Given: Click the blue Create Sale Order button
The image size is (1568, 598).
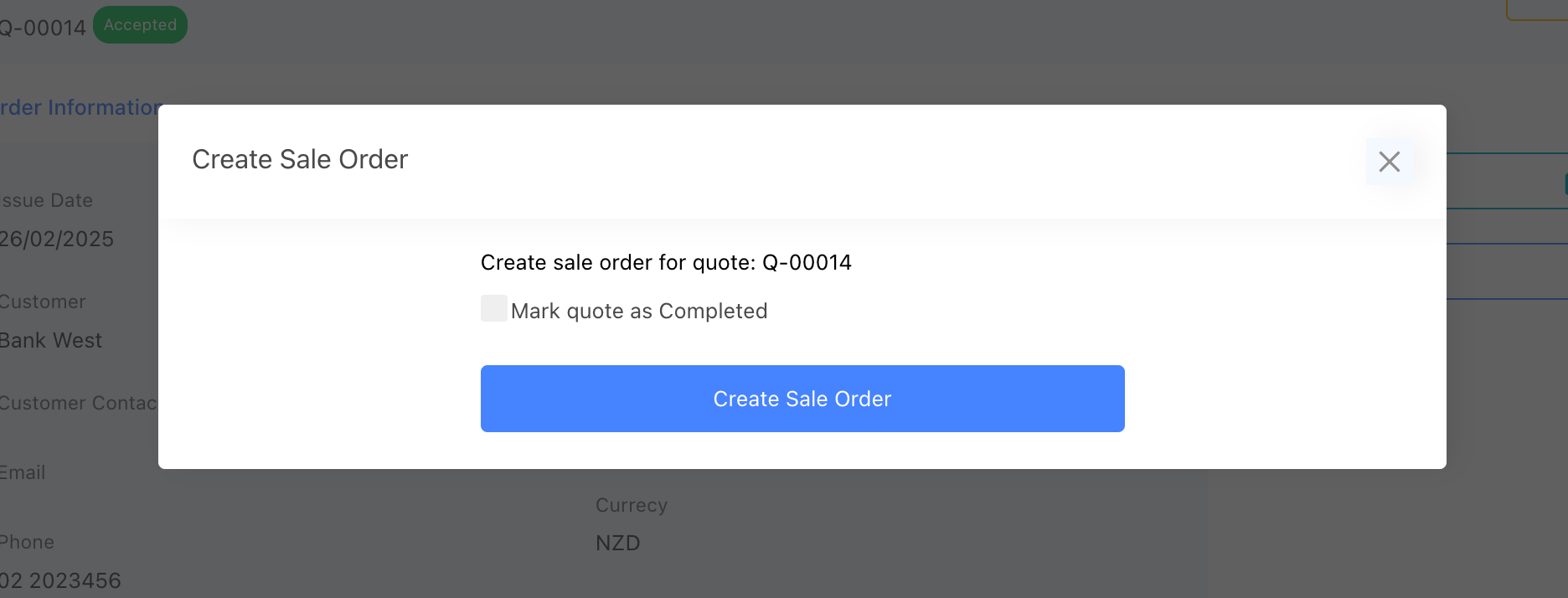Looking at the screenshot, I should [802, 399].
